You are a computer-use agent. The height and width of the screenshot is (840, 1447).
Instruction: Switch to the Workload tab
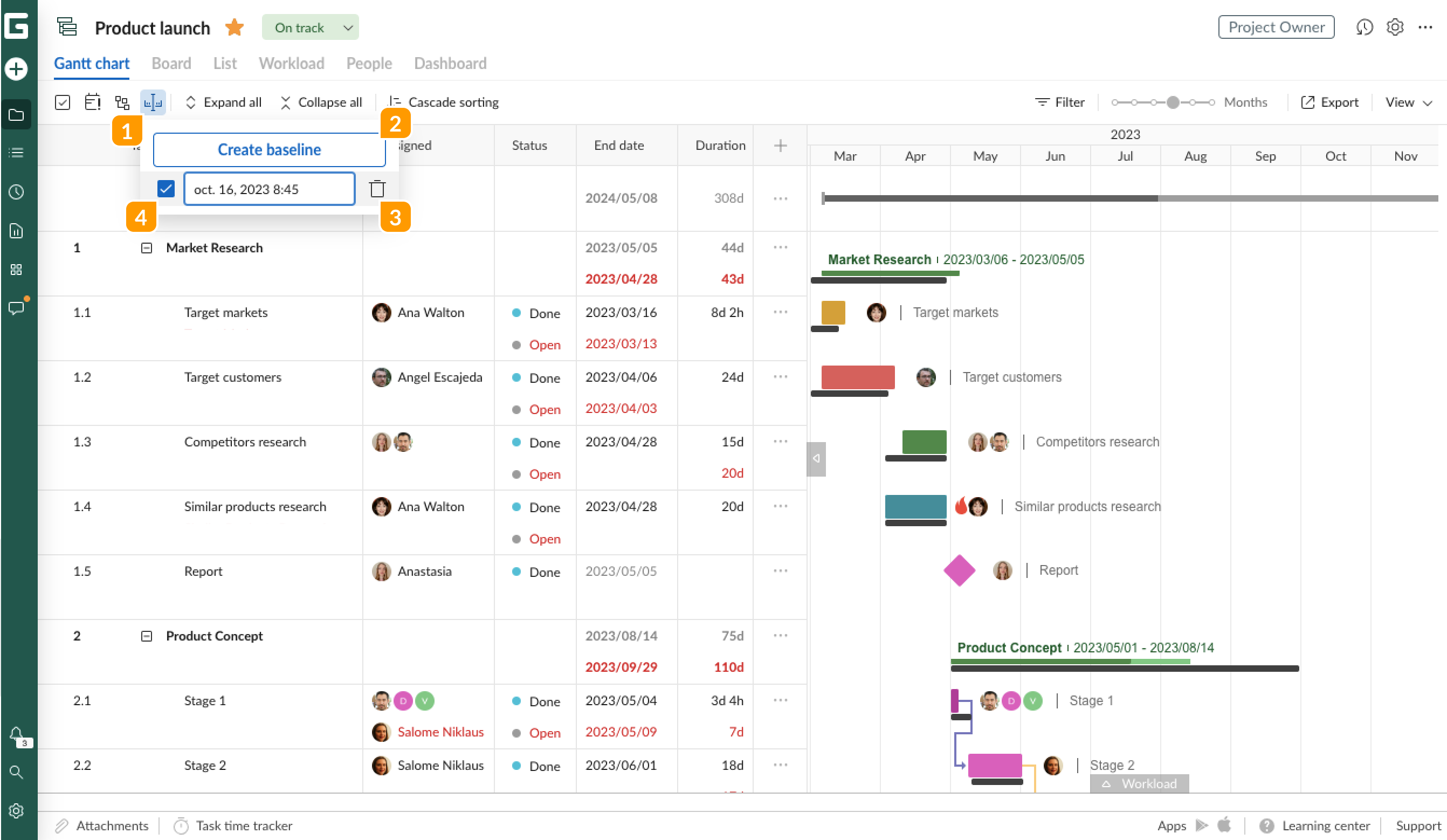[291, 63]
